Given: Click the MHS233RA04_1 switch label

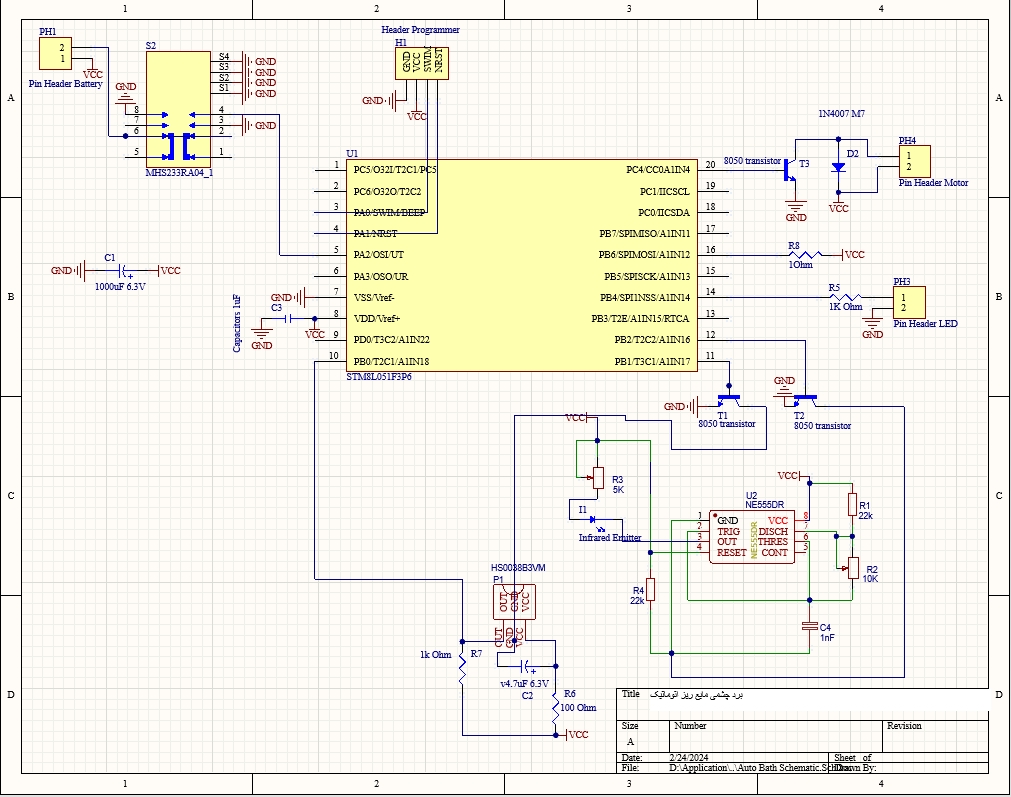Looking at the screenshot, I should pyautogui.click(x=179, y=173).
